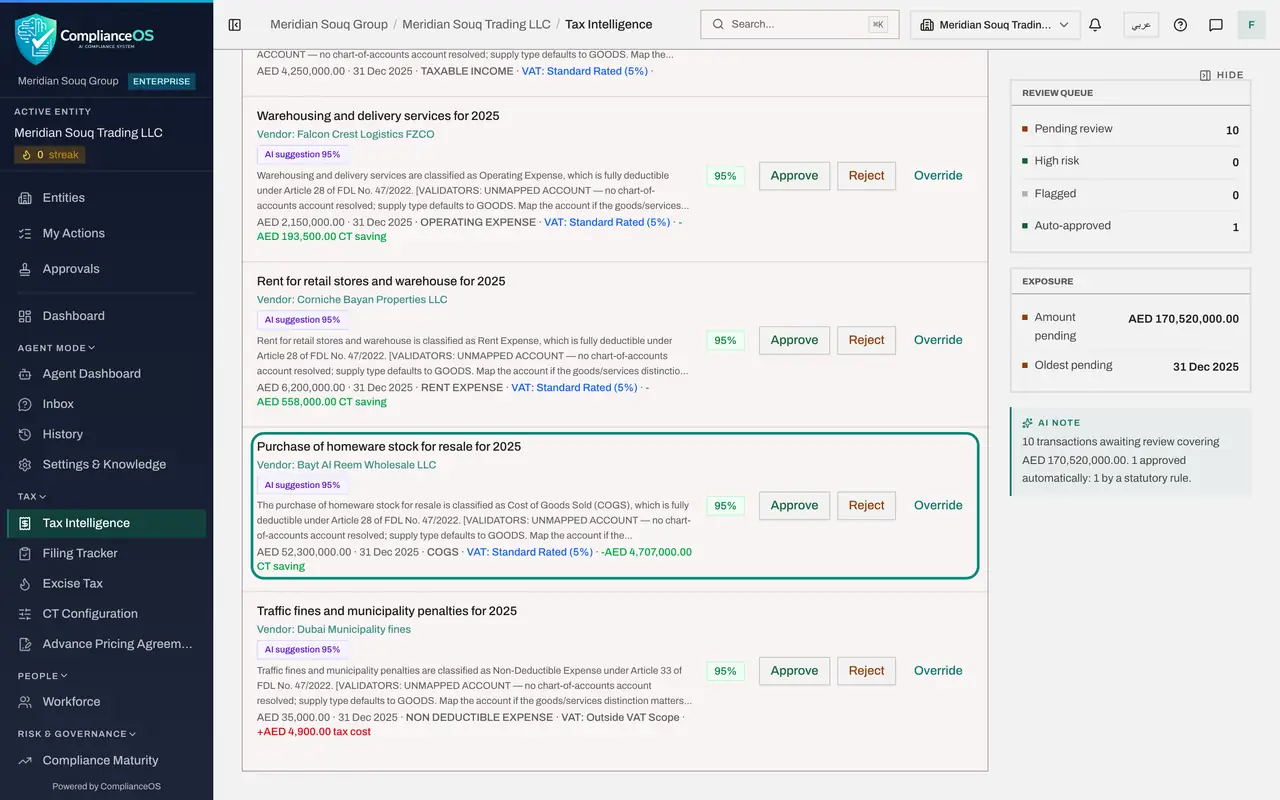Click the Workforce people icon

pos(25,702)
